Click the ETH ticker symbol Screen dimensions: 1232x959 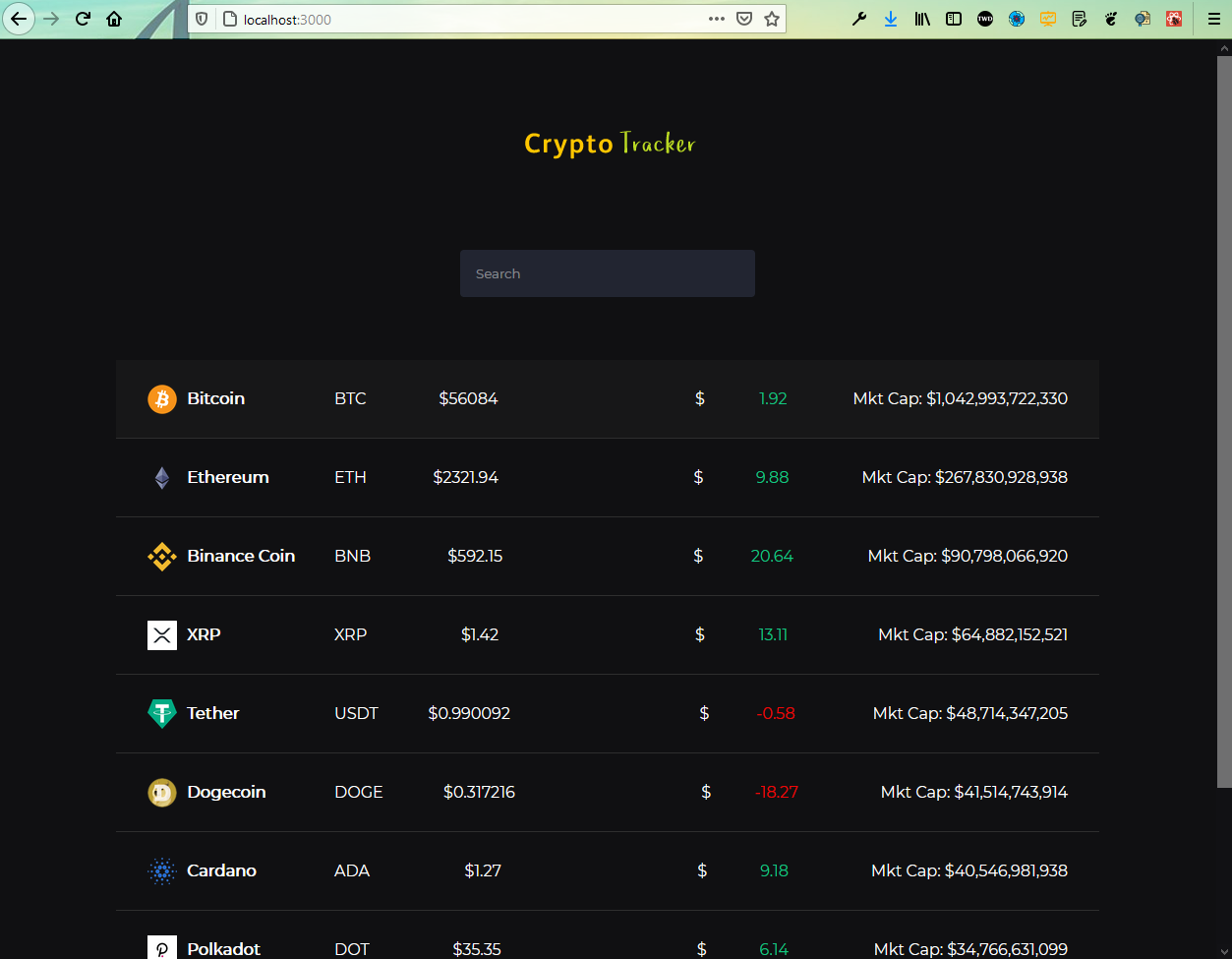coord(350,477)
